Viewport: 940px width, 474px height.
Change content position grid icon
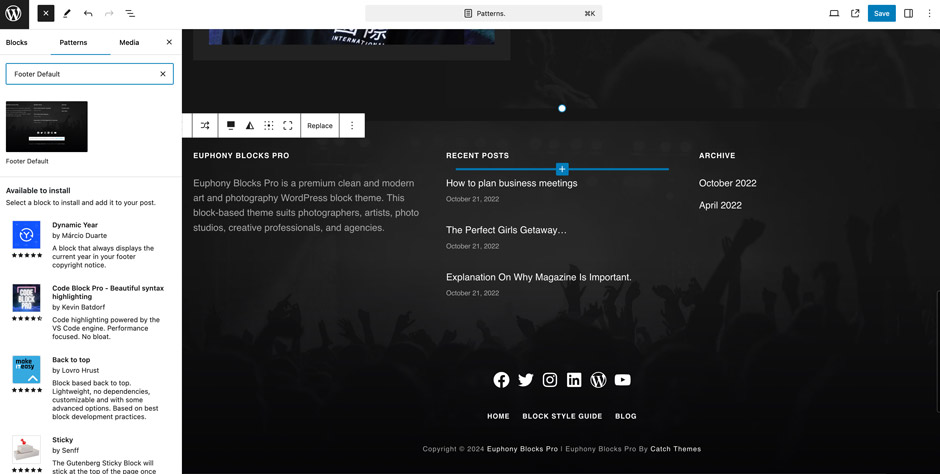(269, 126)
